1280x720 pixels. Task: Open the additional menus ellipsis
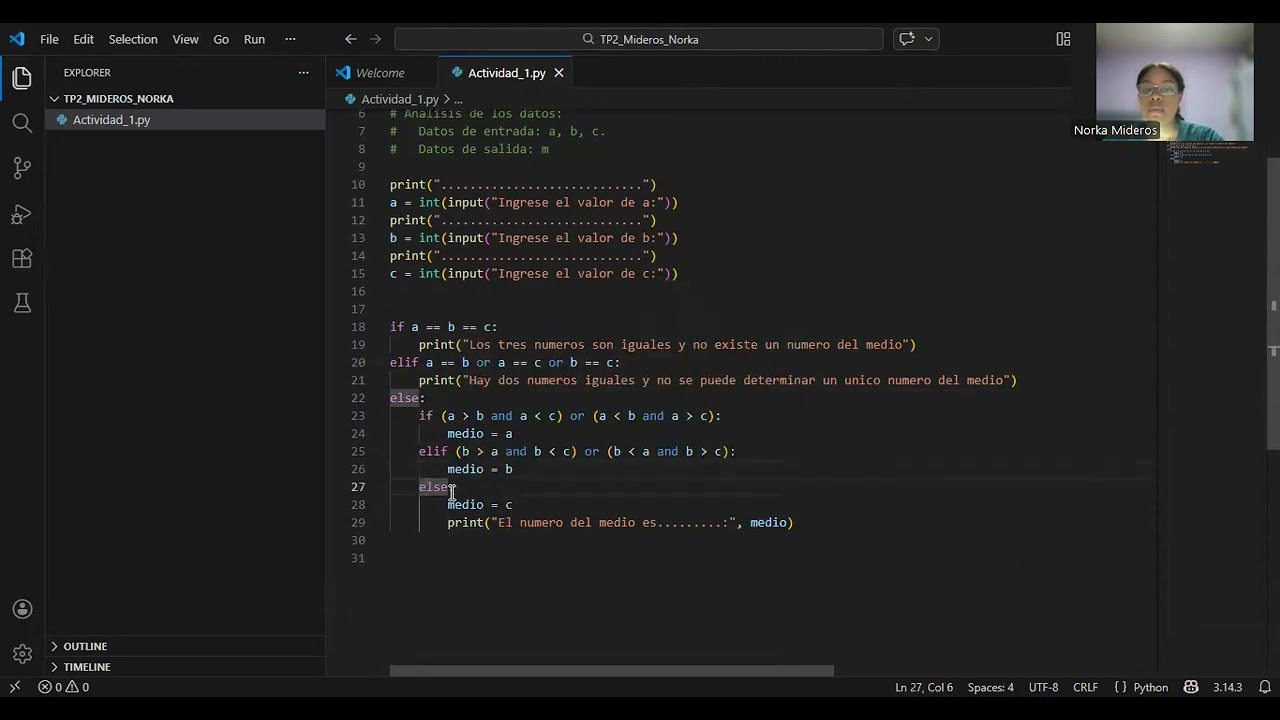(290, 39)
